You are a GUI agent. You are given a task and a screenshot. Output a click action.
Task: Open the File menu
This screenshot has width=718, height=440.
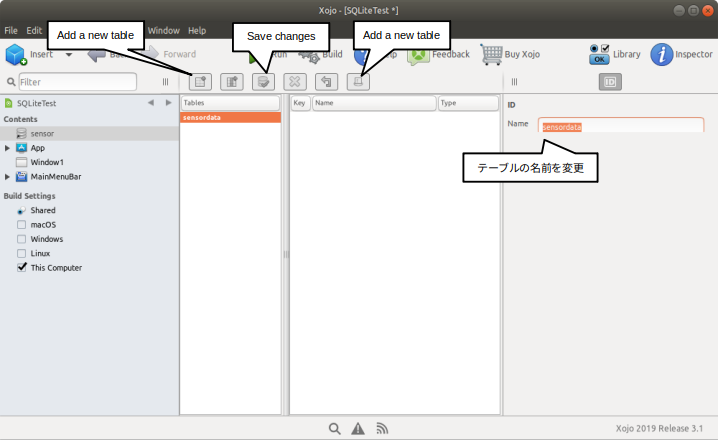click(x=11, y=31)
